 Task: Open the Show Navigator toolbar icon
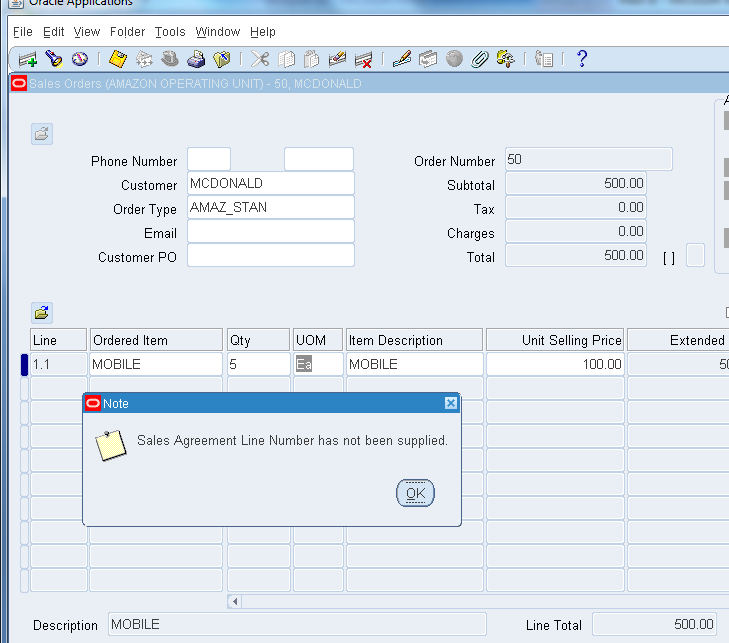coord(80,59)
